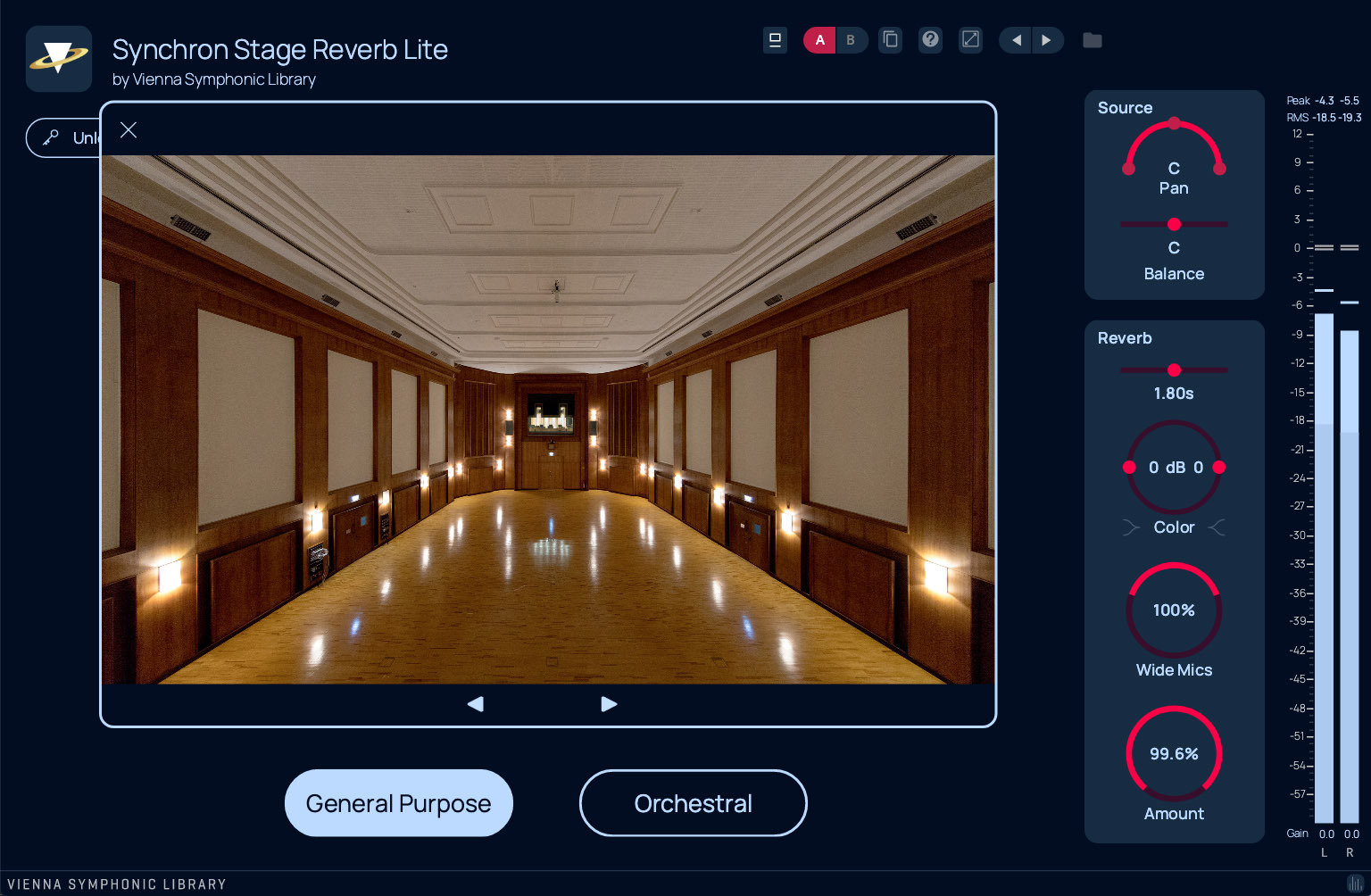Click the Reverb time slider handle
Viewport: 1371px width, 896px height.
tap(1174, 369)
